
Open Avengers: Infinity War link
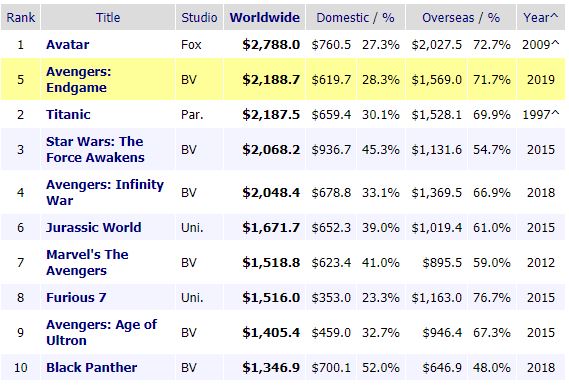click(105, 192)
